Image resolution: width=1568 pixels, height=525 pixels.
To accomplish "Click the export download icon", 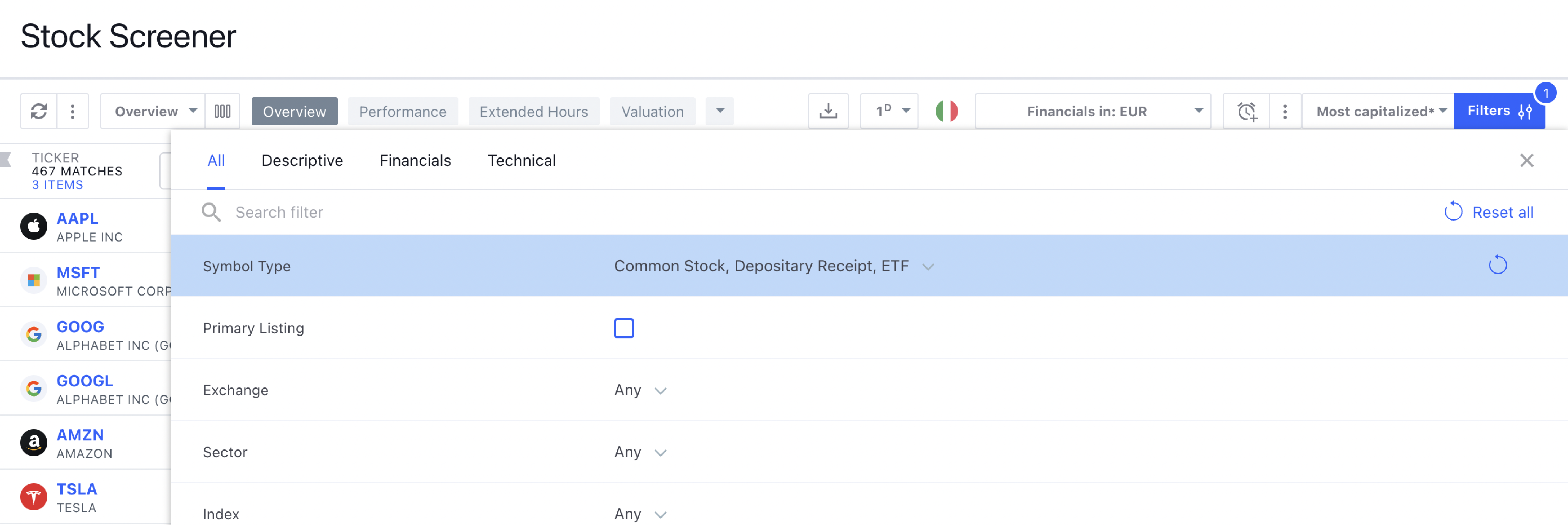I will point(828,111).
